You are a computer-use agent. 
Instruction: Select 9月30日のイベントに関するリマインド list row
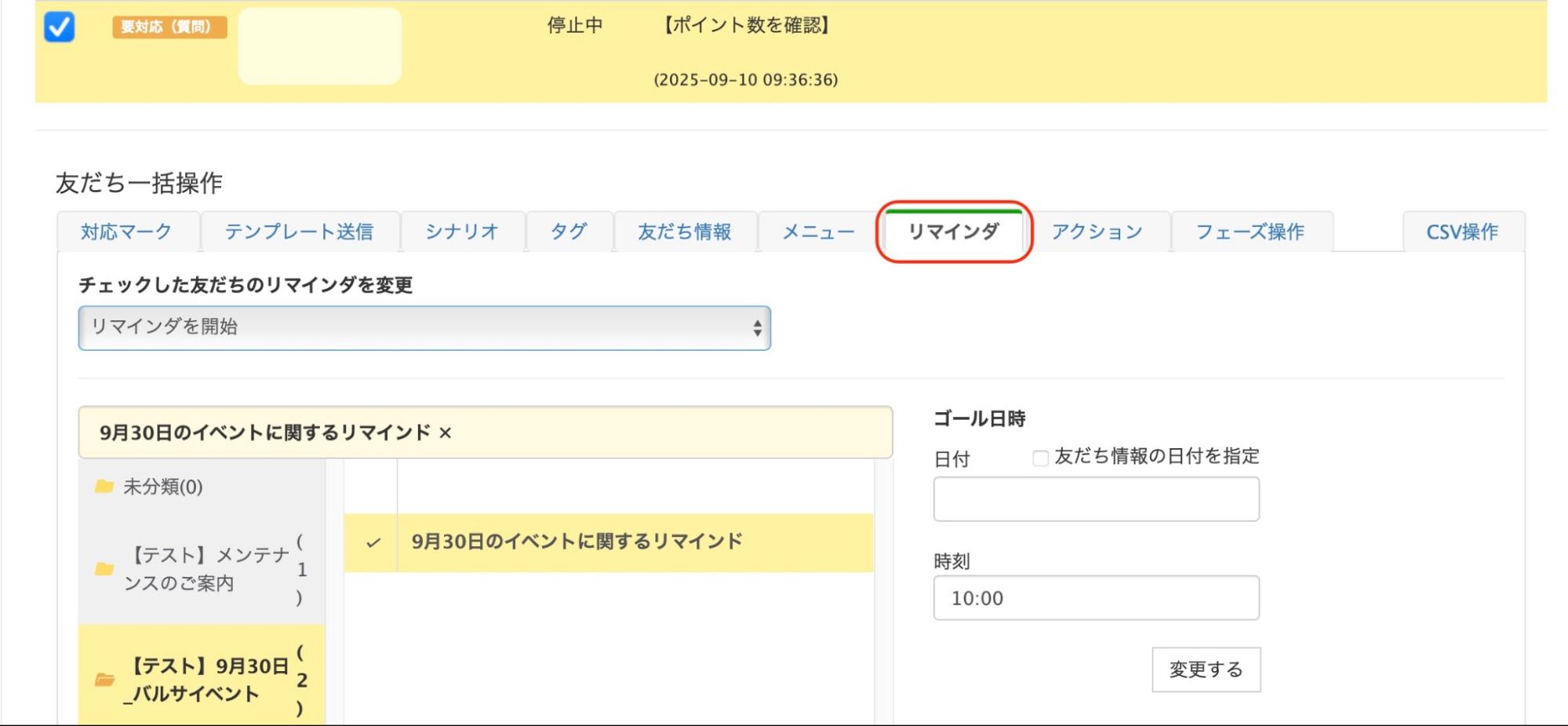609,542
